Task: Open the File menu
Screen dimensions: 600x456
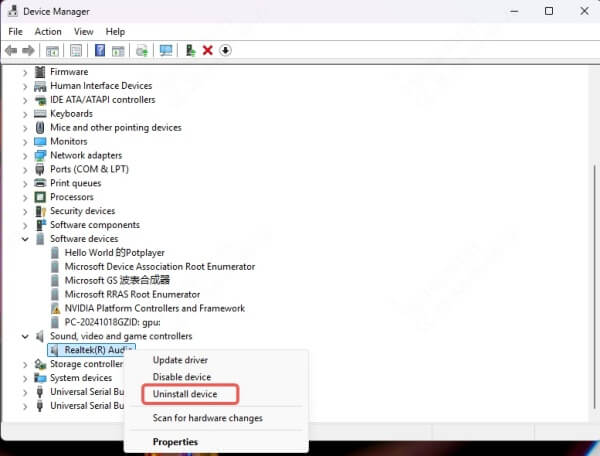Action: pos(15,31)
